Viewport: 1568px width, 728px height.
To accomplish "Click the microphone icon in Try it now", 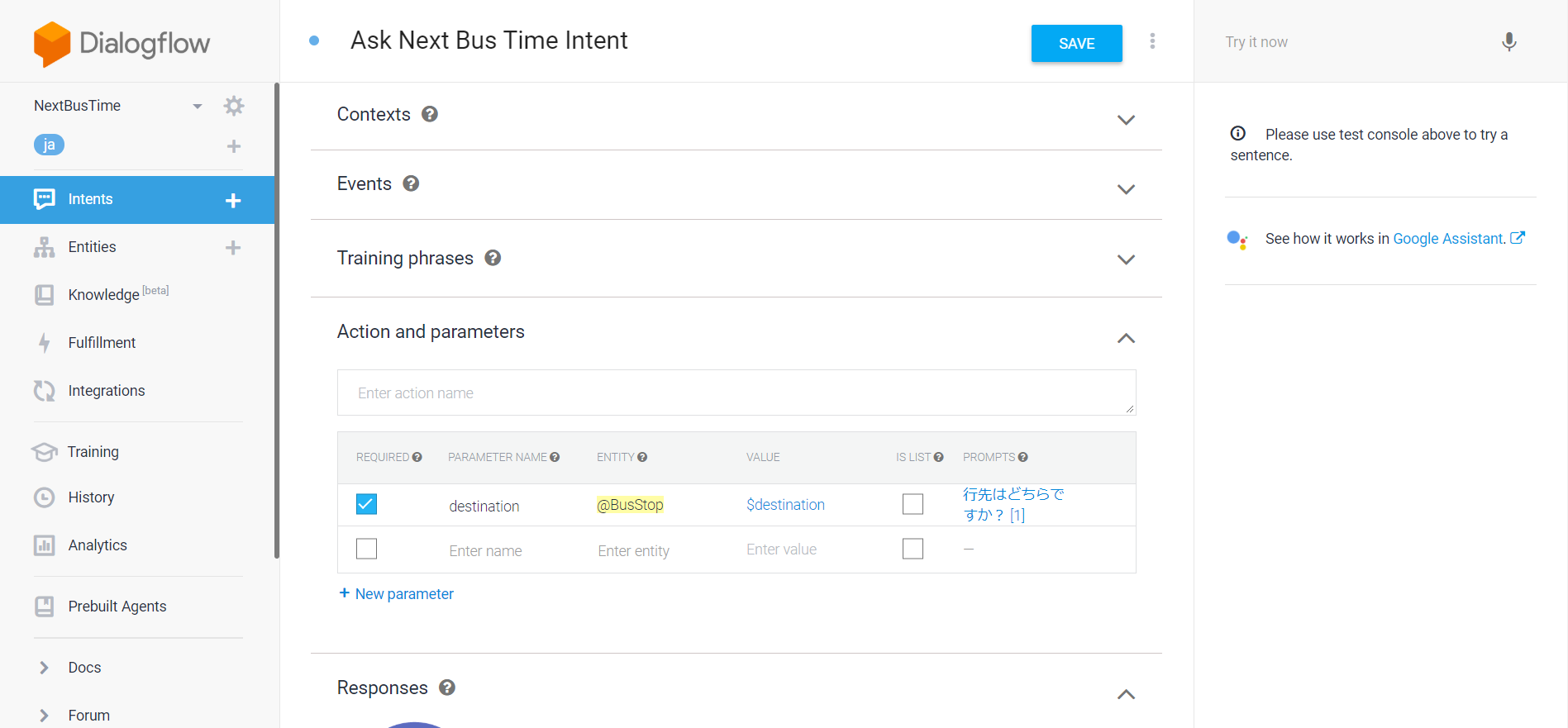I will click(x=1508, y=42).
